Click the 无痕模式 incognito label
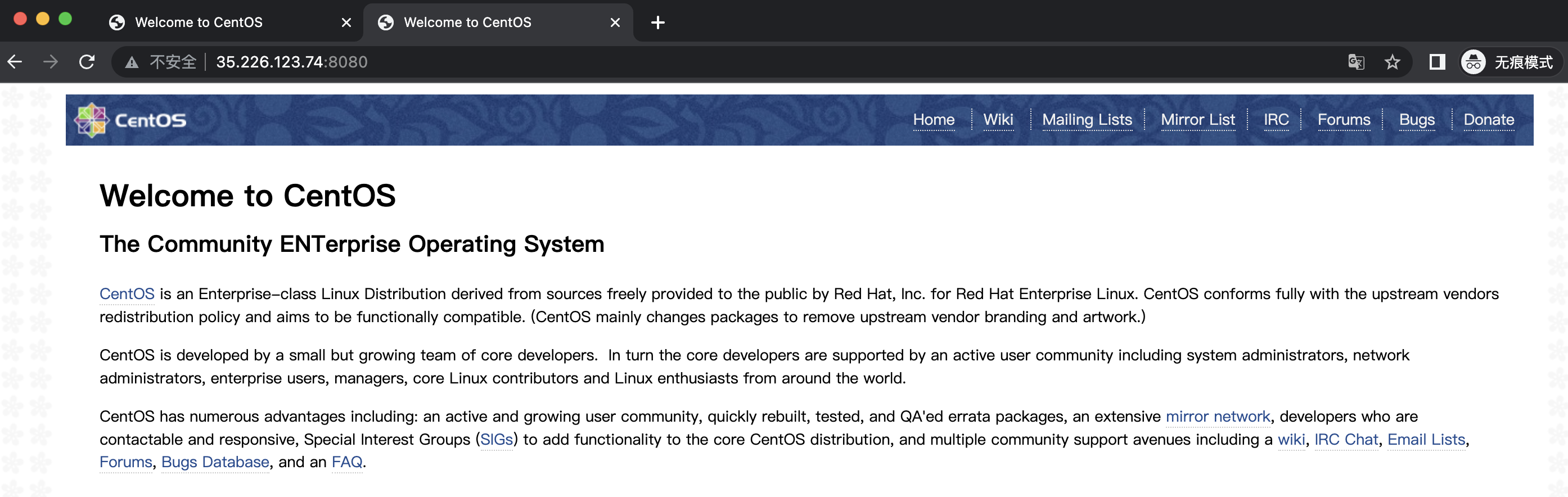1568x497 pixels. coord(1524,62)
